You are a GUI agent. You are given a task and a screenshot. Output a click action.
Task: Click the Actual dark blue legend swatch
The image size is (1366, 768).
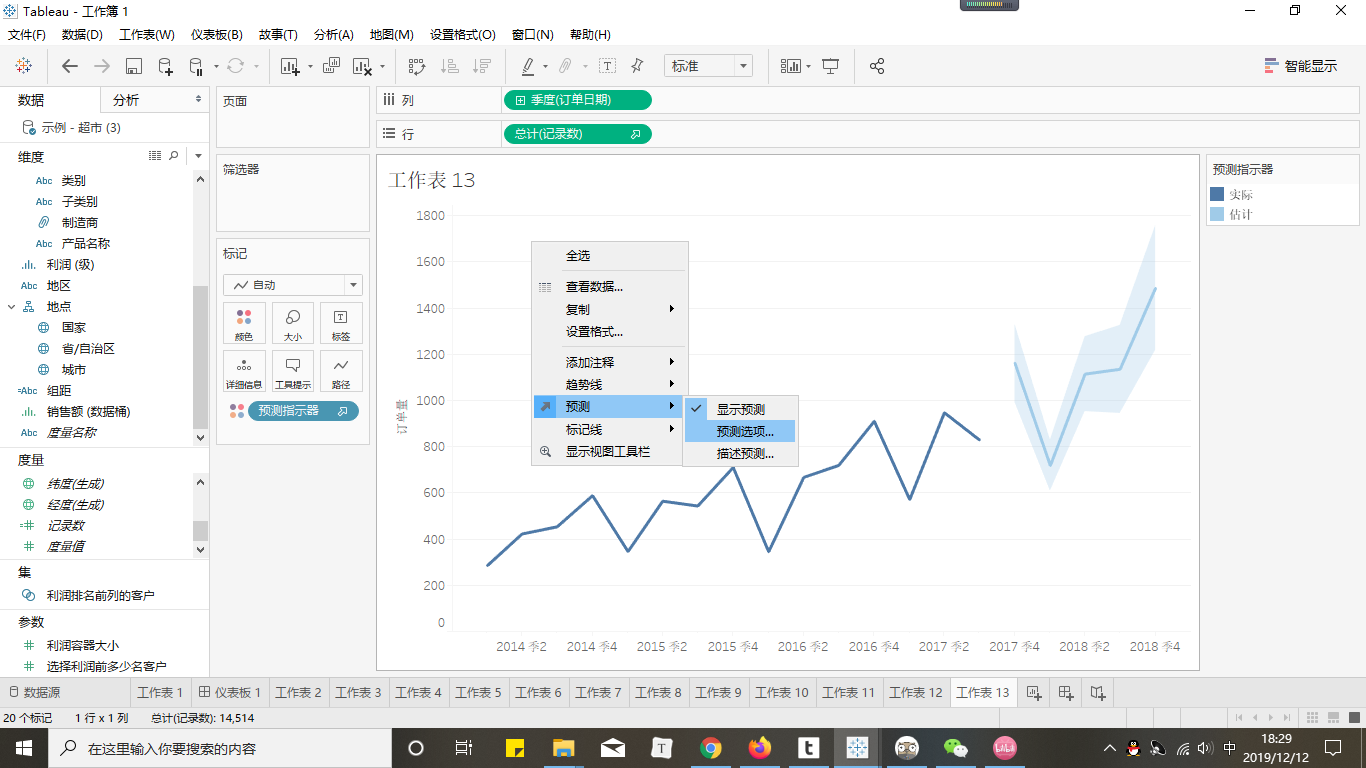pos(1217,194)
